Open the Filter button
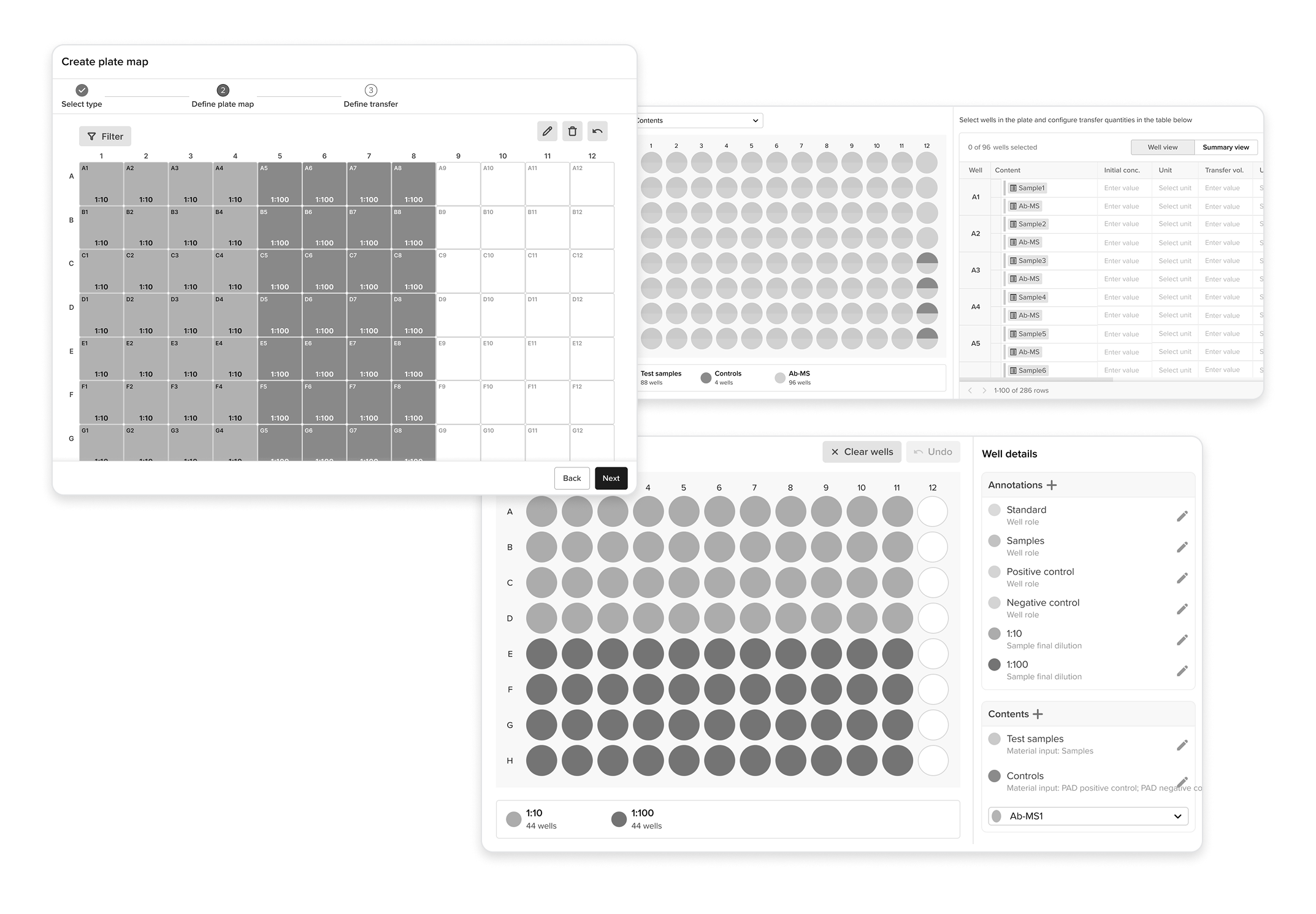Viewport: 1316px width, 914px height. click(x=105, y=136)
